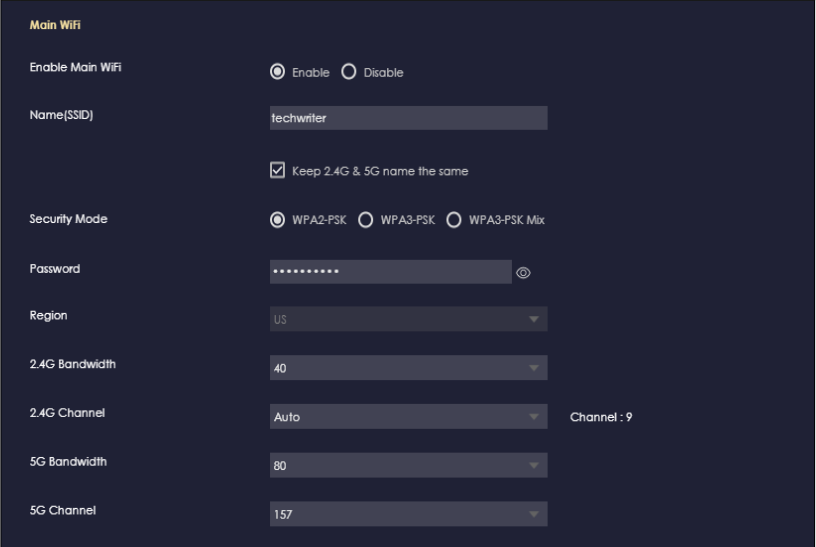Image resolution: width=816 pixels, height=547 pixels.
Task: Select the Disable Main WiFi radio button
Action: (349, 72)
